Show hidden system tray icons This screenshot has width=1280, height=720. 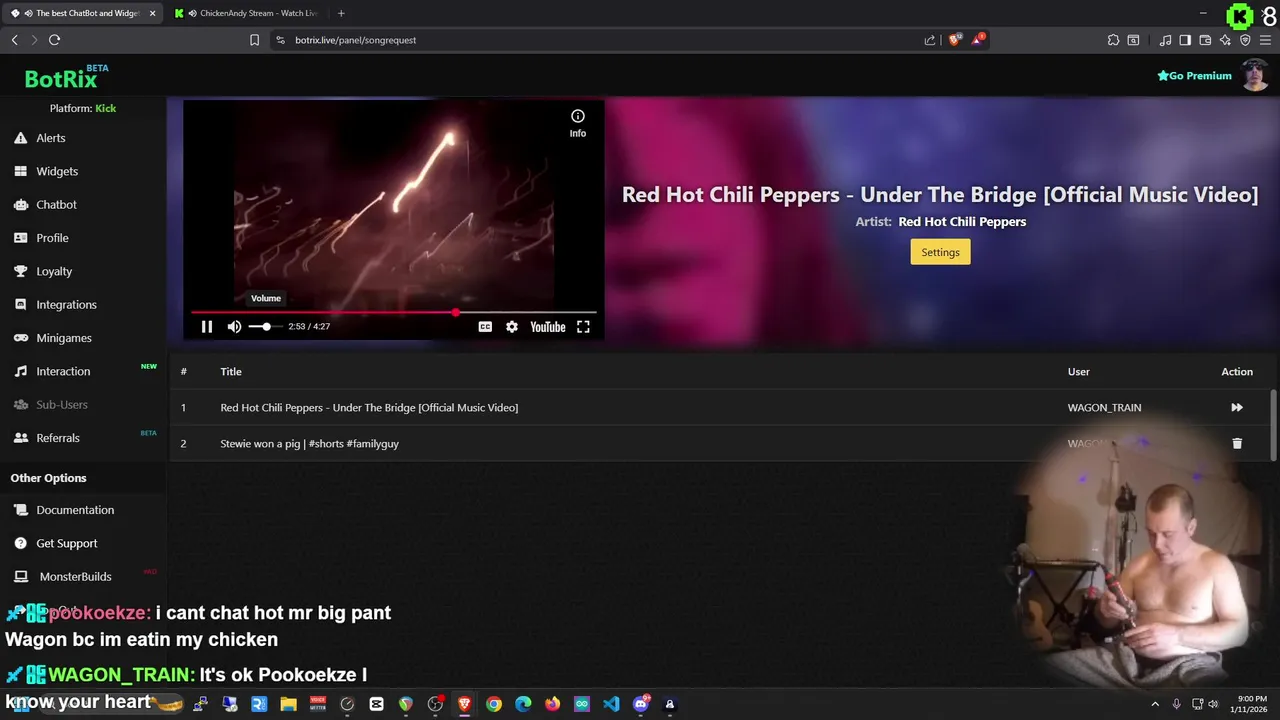[x=1155, y=704]
